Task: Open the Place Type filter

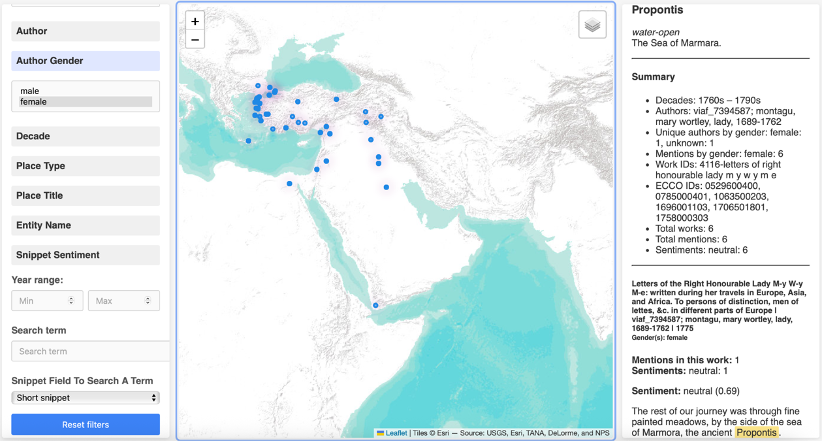Action: point(85,166)
